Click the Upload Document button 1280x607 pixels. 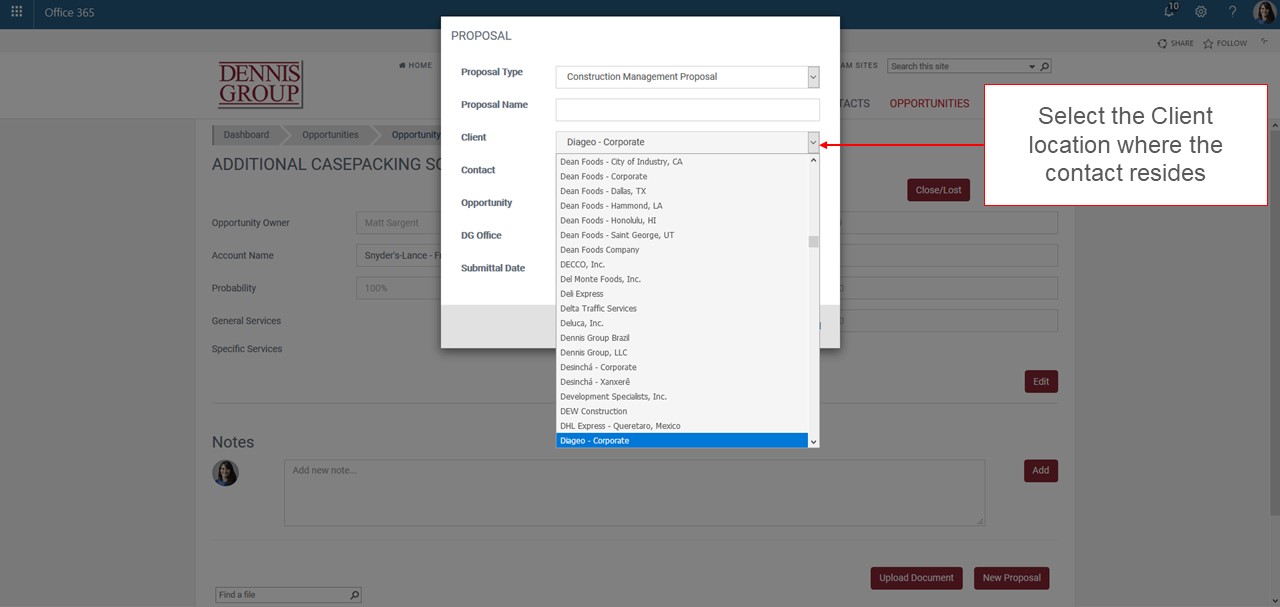click(917, 578)
